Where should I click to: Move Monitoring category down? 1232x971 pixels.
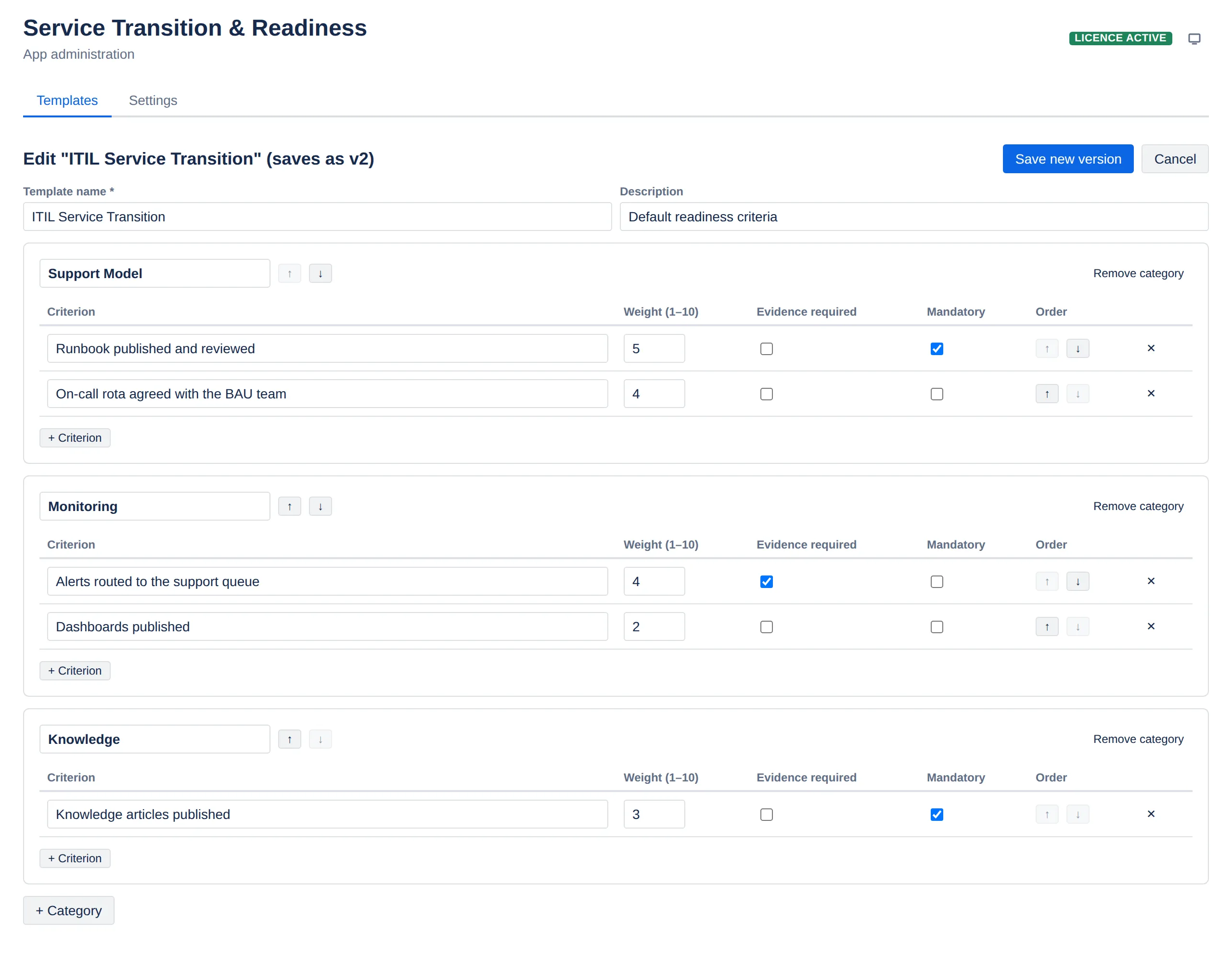click(x=320, y=506)
